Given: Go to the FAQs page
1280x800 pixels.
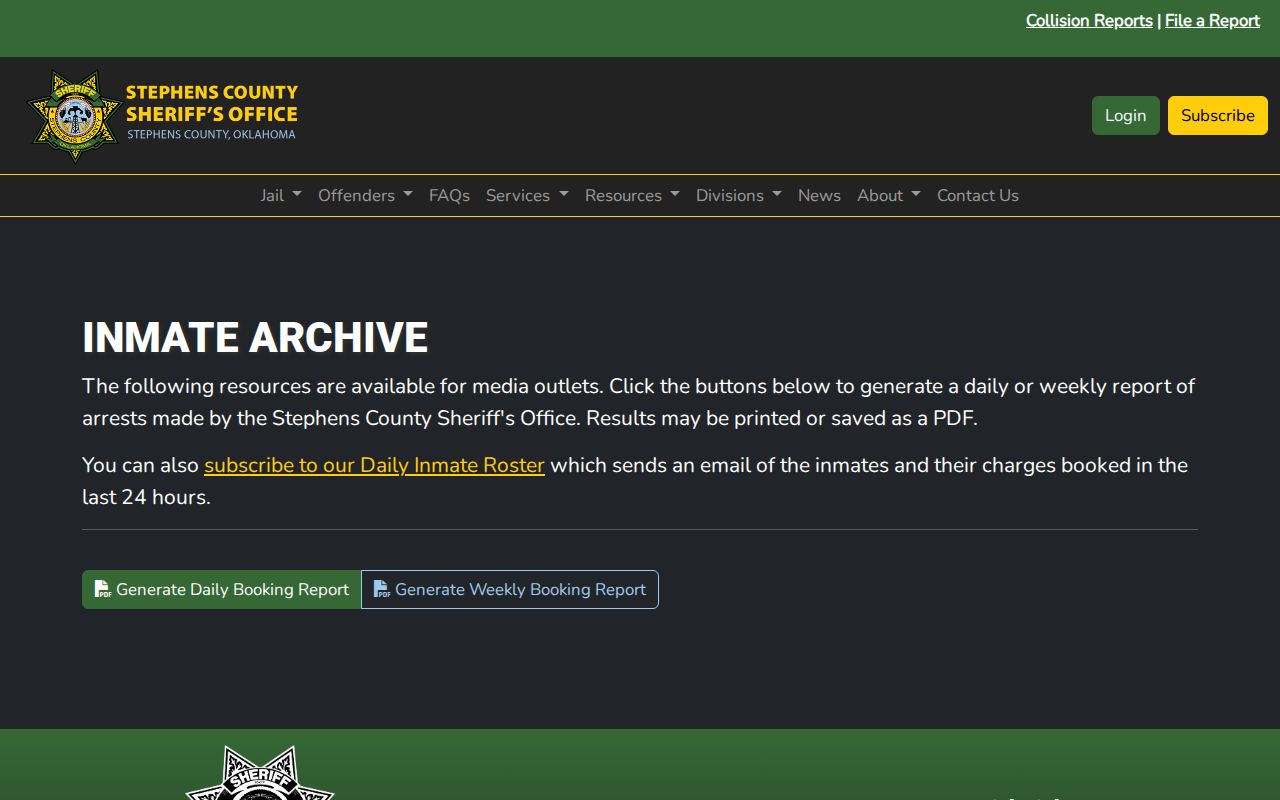Looking at the screenshot, I should coord(449,195).
